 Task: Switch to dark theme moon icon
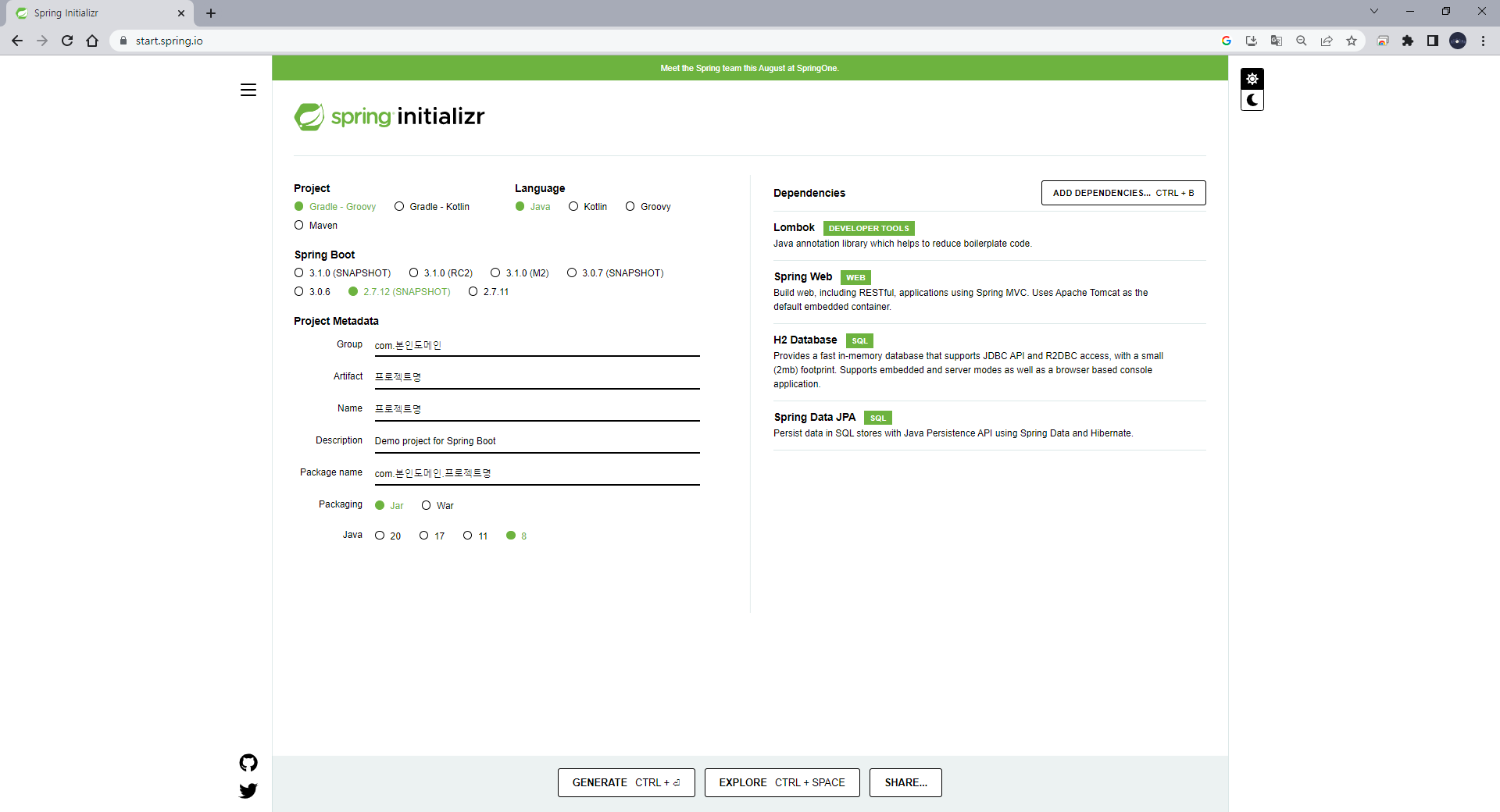point(1252,100)
